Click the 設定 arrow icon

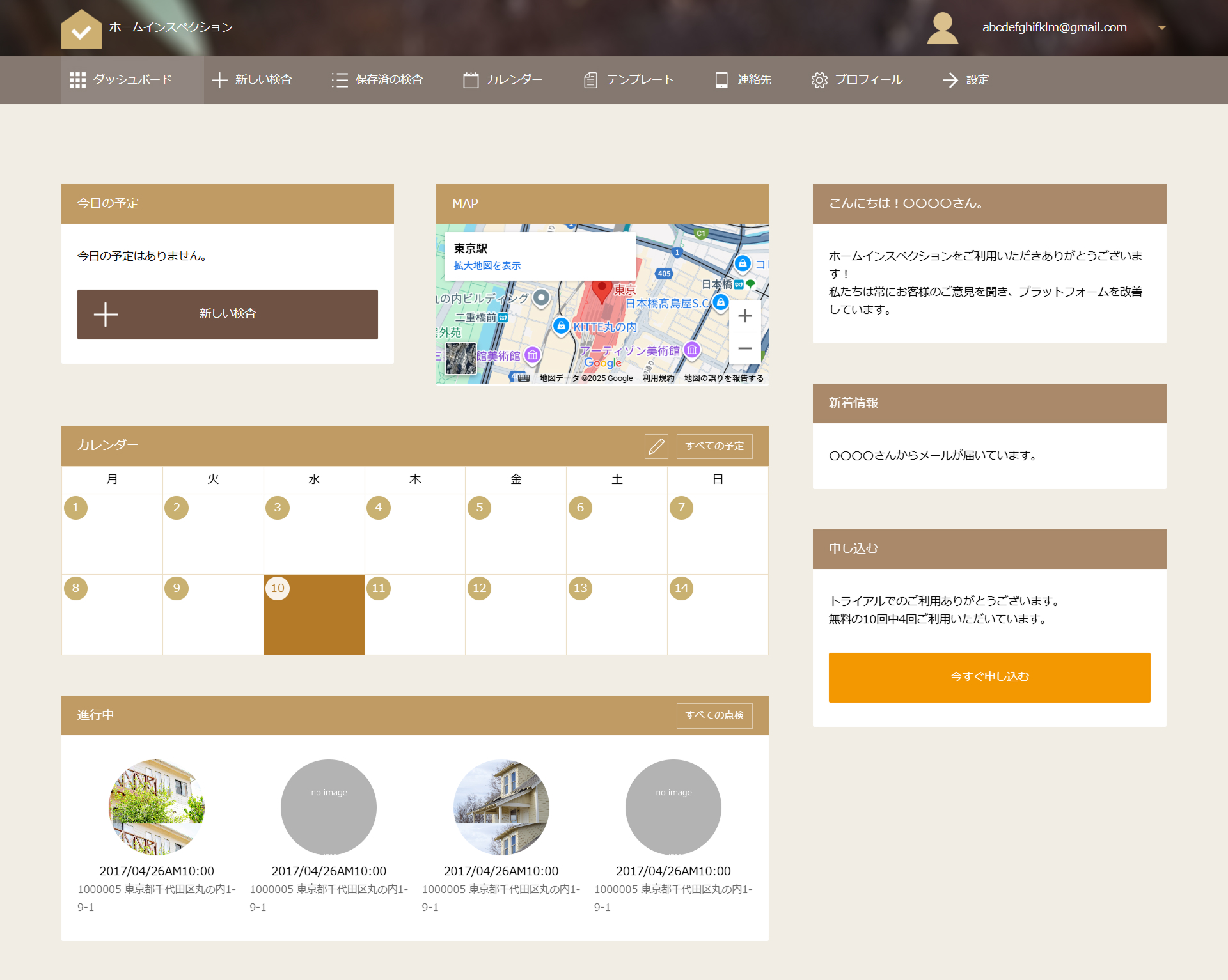pyautogui.click(x=950, y=80)
